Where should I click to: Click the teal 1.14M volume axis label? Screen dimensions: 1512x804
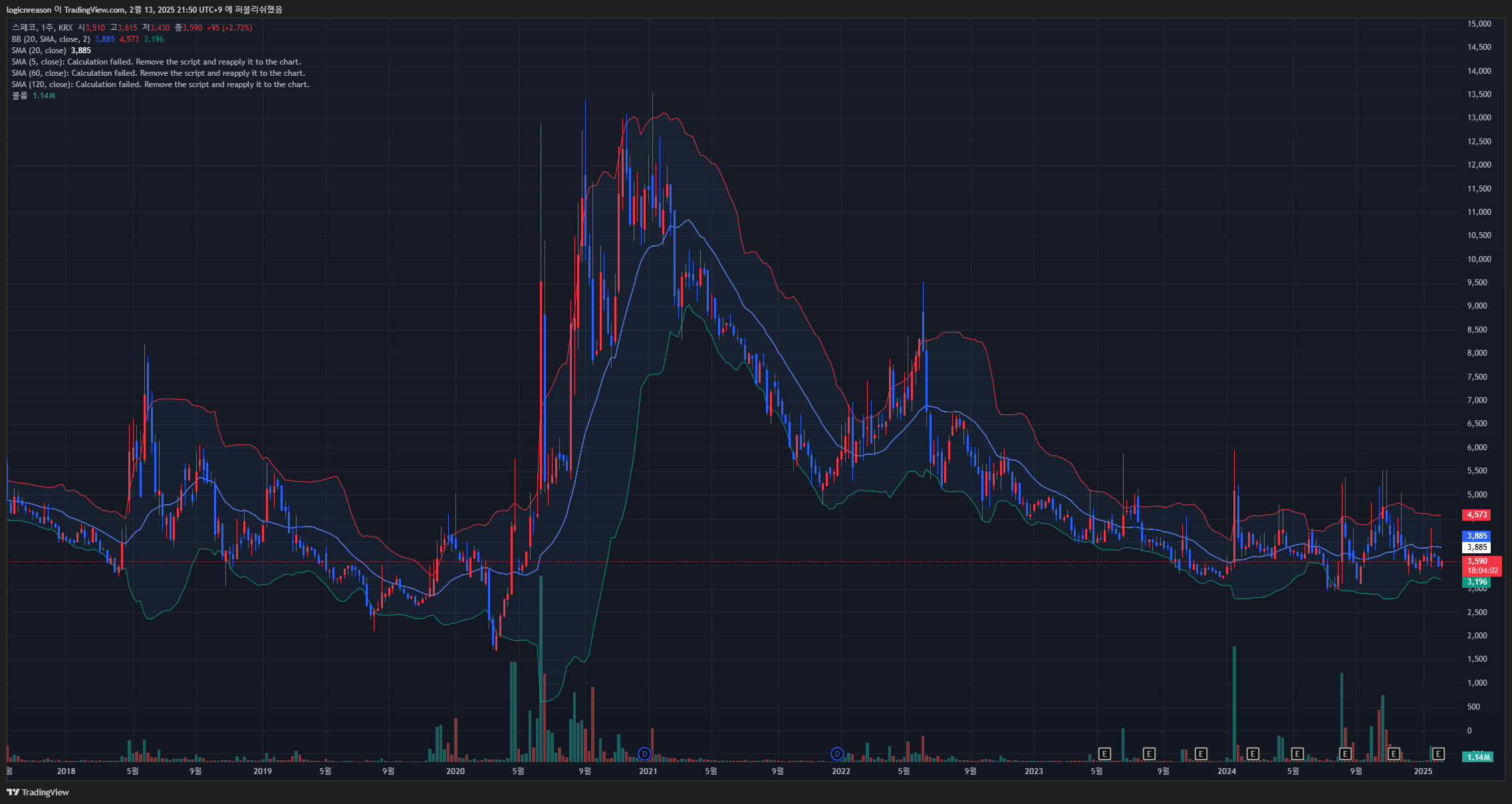coord(1478,757)
